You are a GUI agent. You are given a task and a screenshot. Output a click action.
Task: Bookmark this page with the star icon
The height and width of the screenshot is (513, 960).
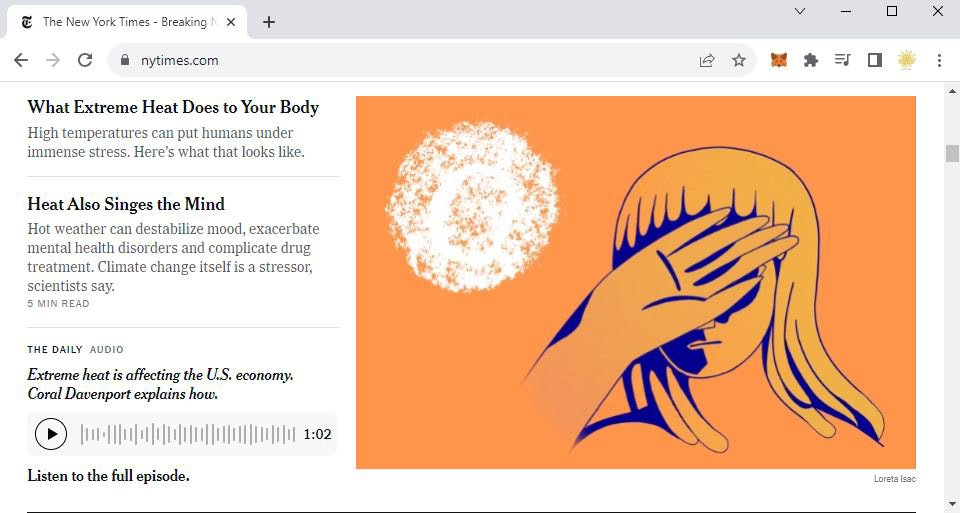coord(739,60)
